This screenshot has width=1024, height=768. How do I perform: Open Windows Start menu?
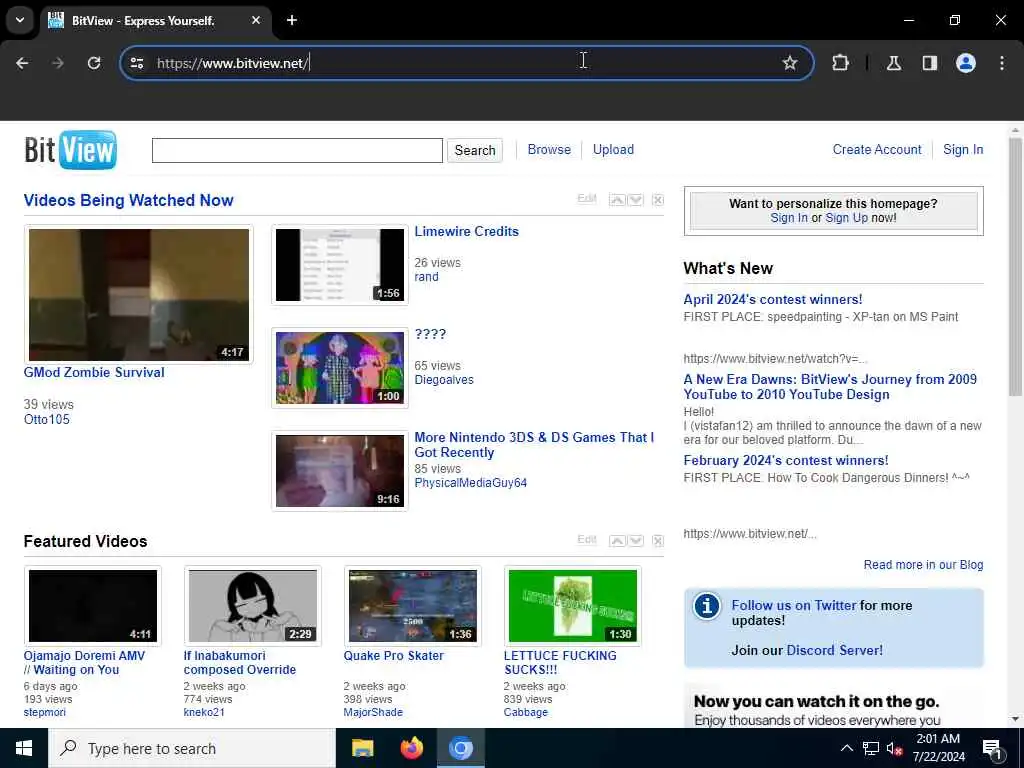pos(24,748)
